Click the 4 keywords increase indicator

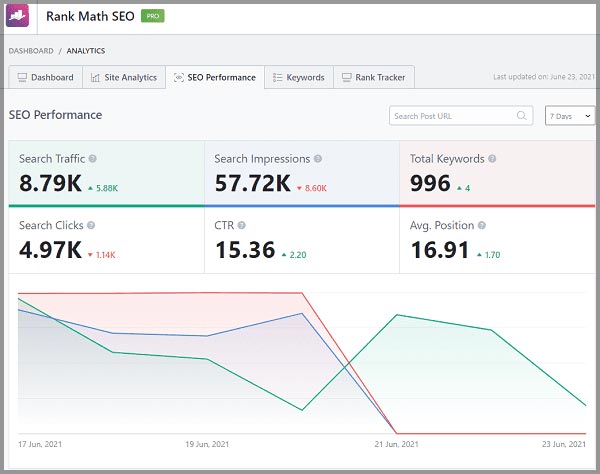(x=463, y=188)
